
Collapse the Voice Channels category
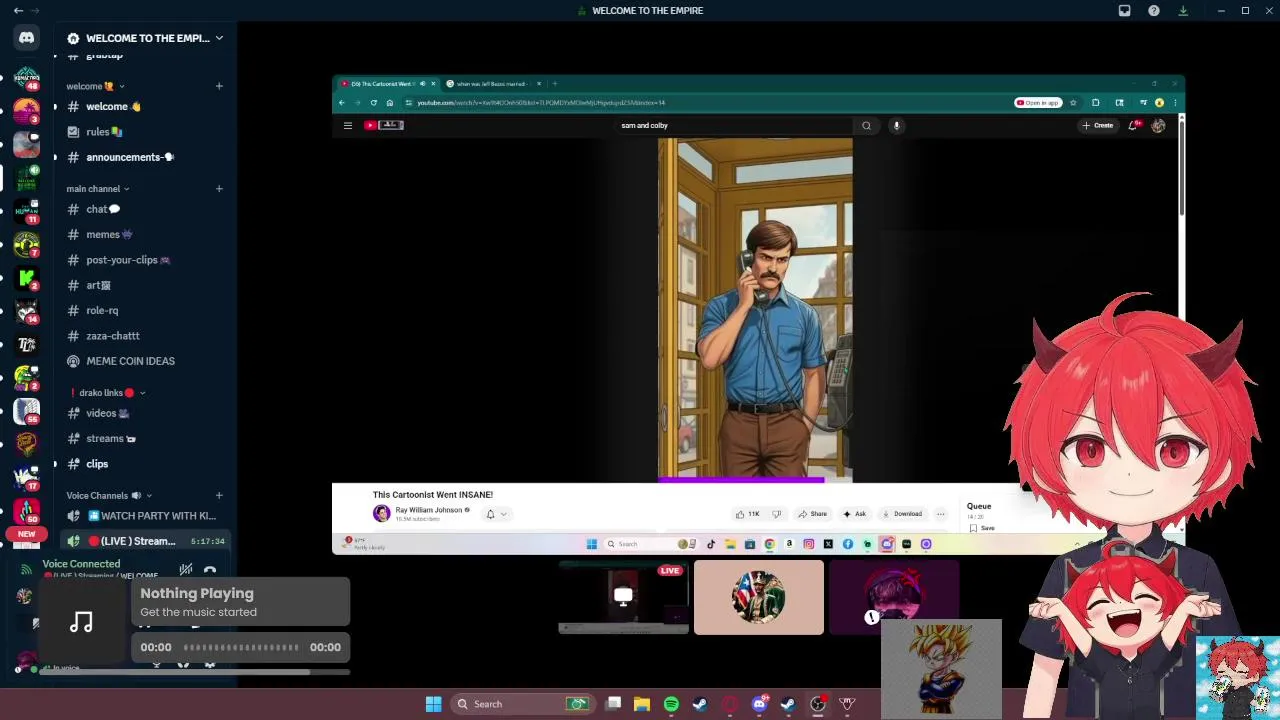[109, 495]
